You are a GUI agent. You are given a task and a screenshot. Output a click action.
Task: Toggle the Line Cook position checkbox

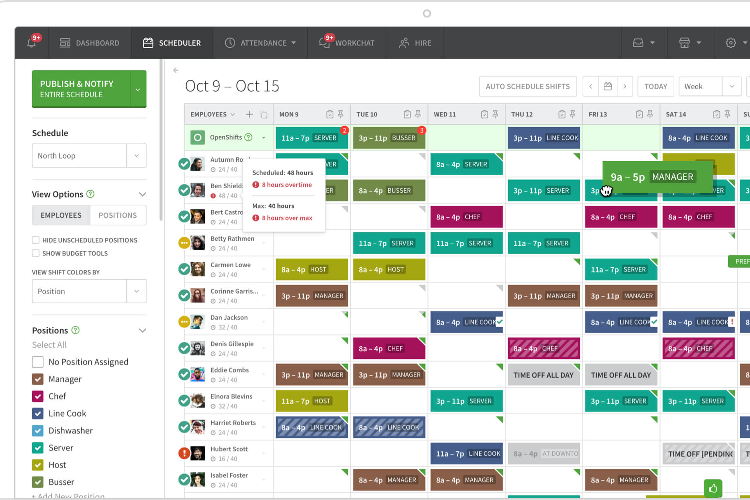tap(38, 413)
